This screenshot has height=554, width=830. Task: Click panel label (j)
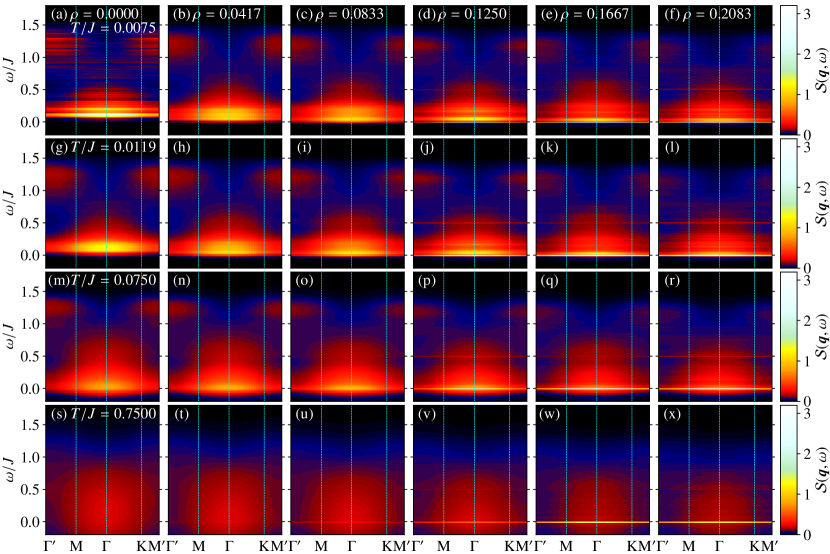tap(426, 147)
